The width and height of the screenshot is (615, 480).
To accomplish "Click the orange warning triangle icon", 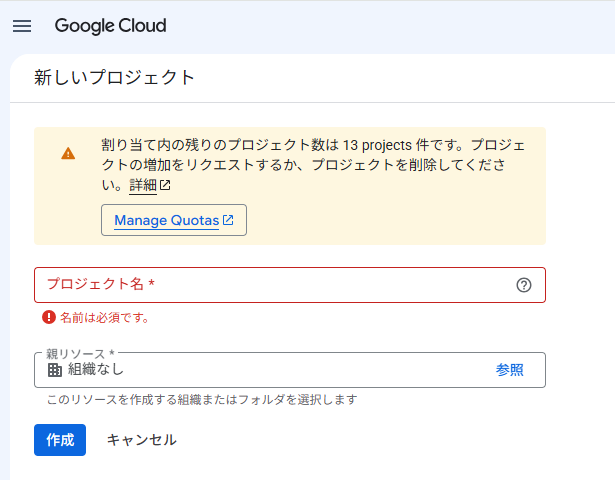I will [x=68, y=153].
